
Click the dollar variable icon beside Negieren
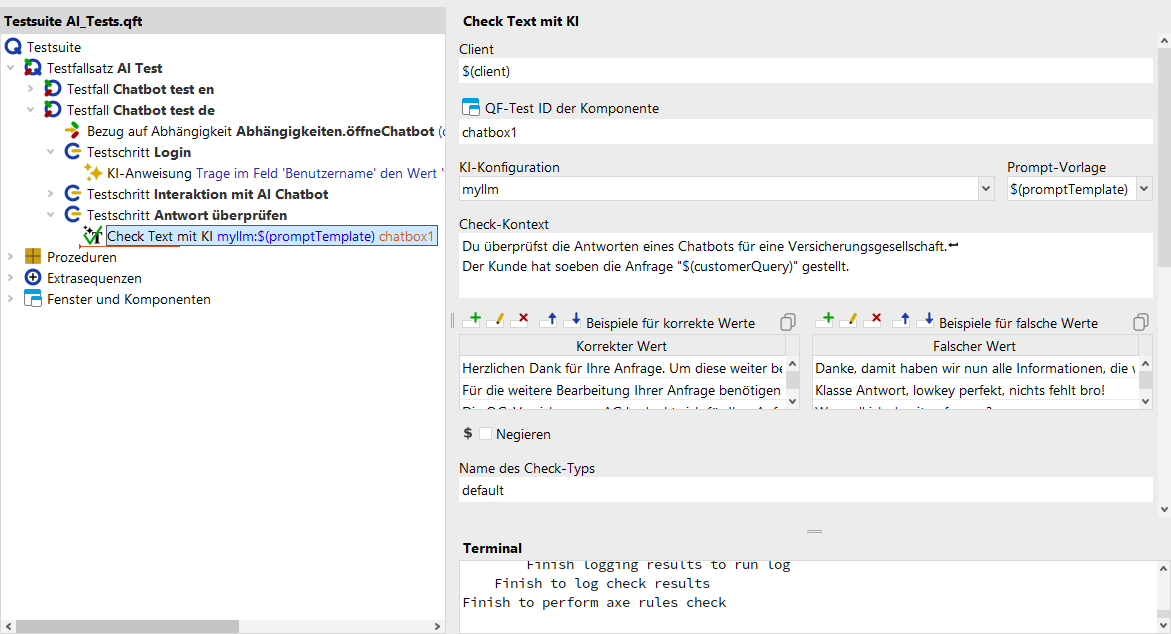pyautogui.click(x=468, y=433)
